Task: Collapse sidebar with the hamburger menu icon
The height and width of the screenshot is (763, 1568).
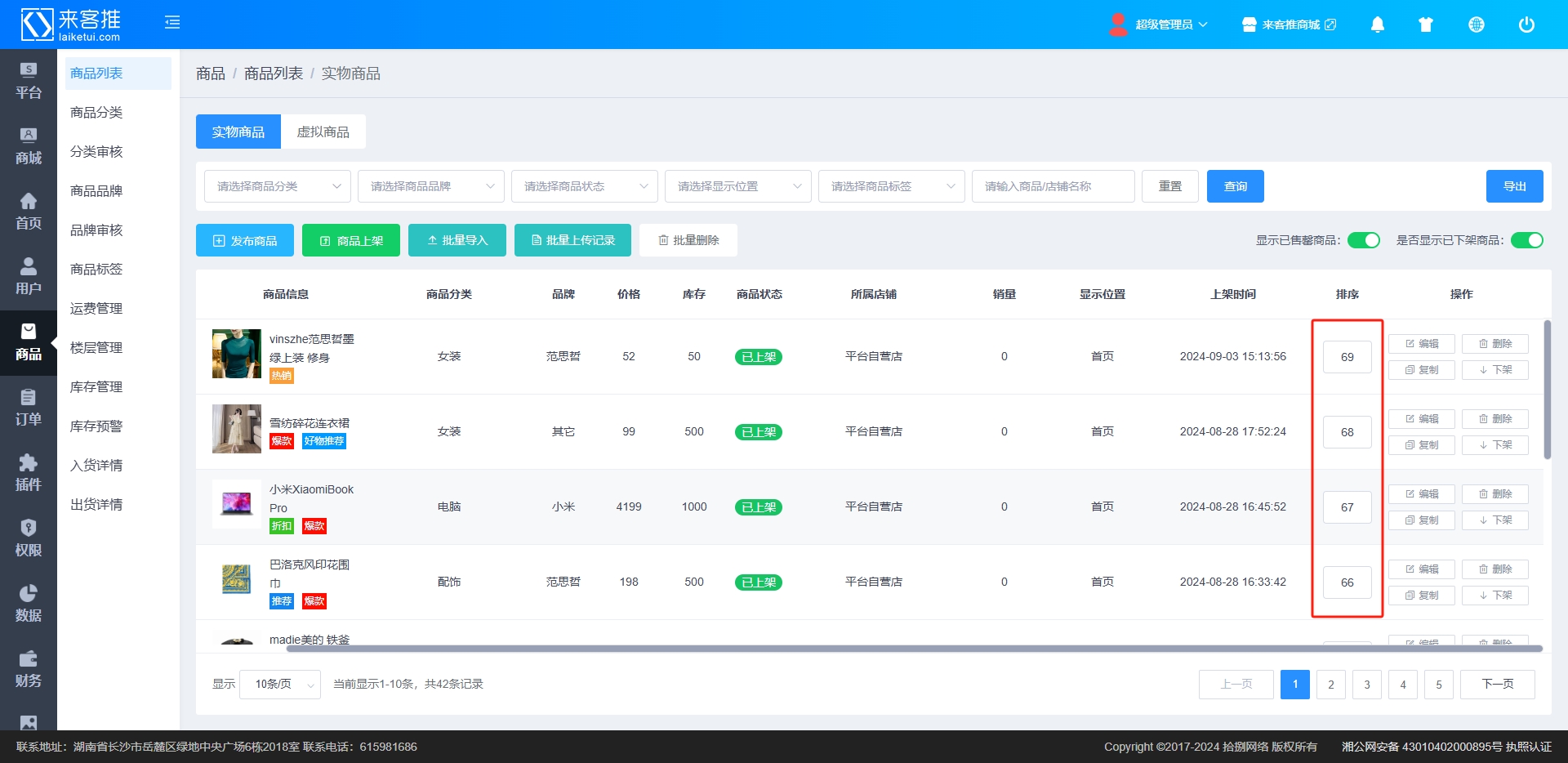Action: [x=172, y=23]
